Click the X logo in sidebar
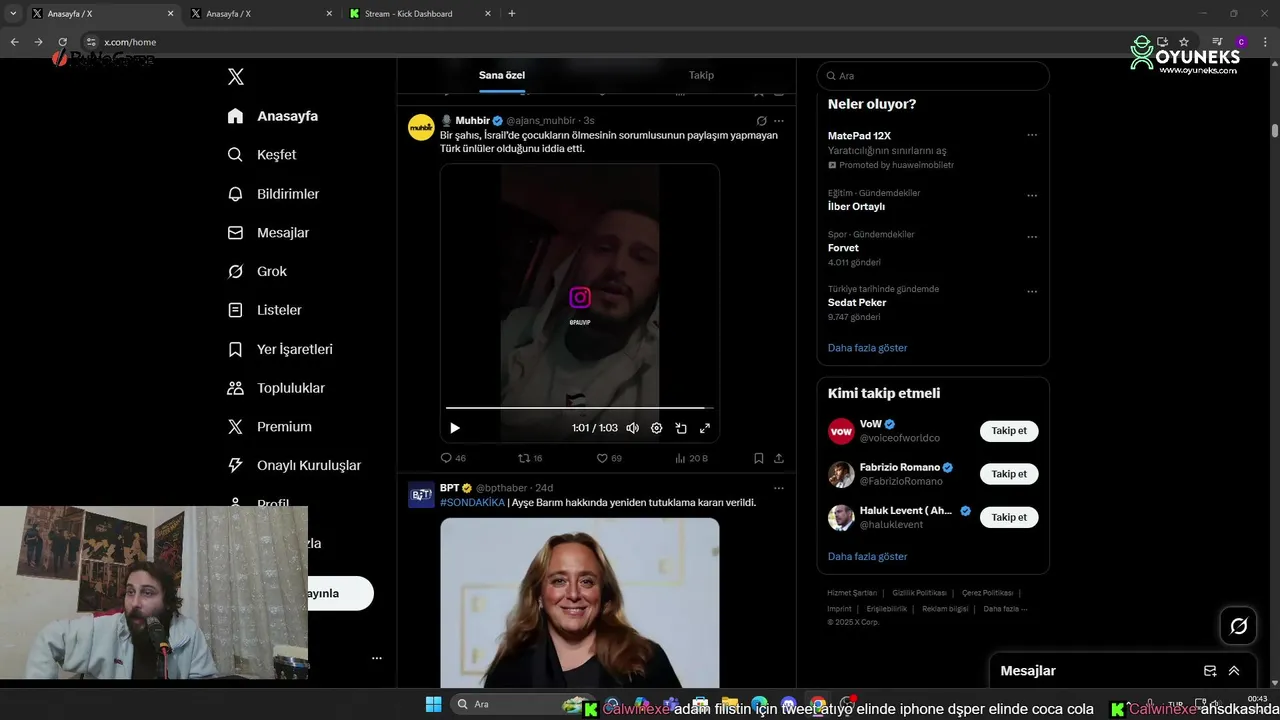This screenshot has width=1280, height=720. coord(236,77)
